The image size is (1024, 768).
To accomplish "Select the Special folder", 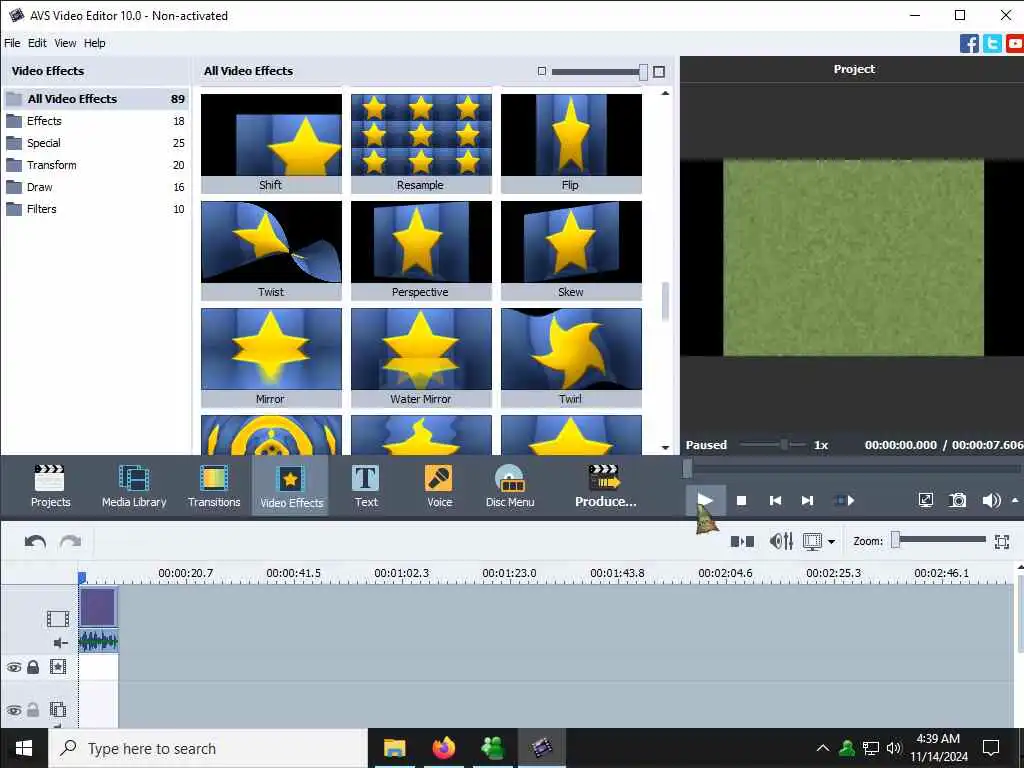I will (96, 143).
